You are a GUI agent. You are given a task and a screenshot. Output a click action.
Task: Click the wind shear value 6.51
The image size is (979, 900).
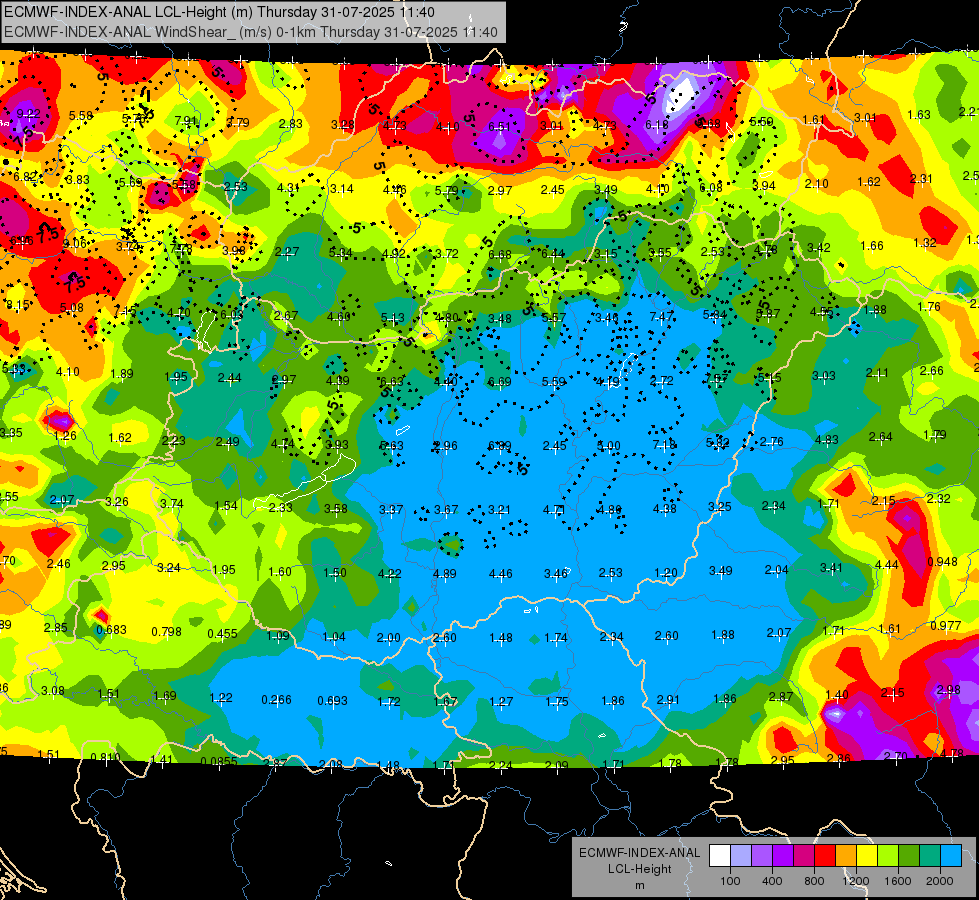(499, 127)
